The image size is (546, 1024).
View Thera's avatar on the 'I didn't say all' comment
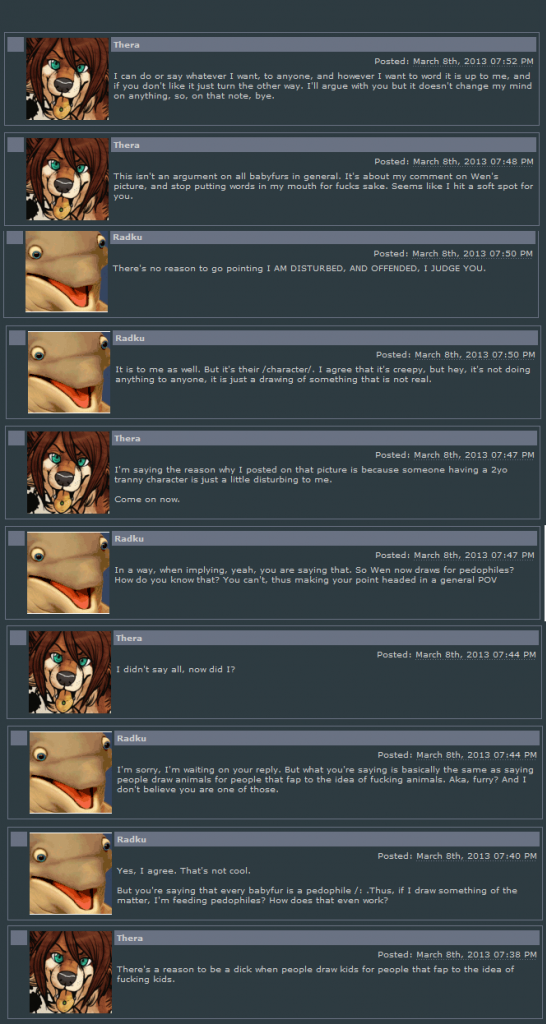pos(70,671)
